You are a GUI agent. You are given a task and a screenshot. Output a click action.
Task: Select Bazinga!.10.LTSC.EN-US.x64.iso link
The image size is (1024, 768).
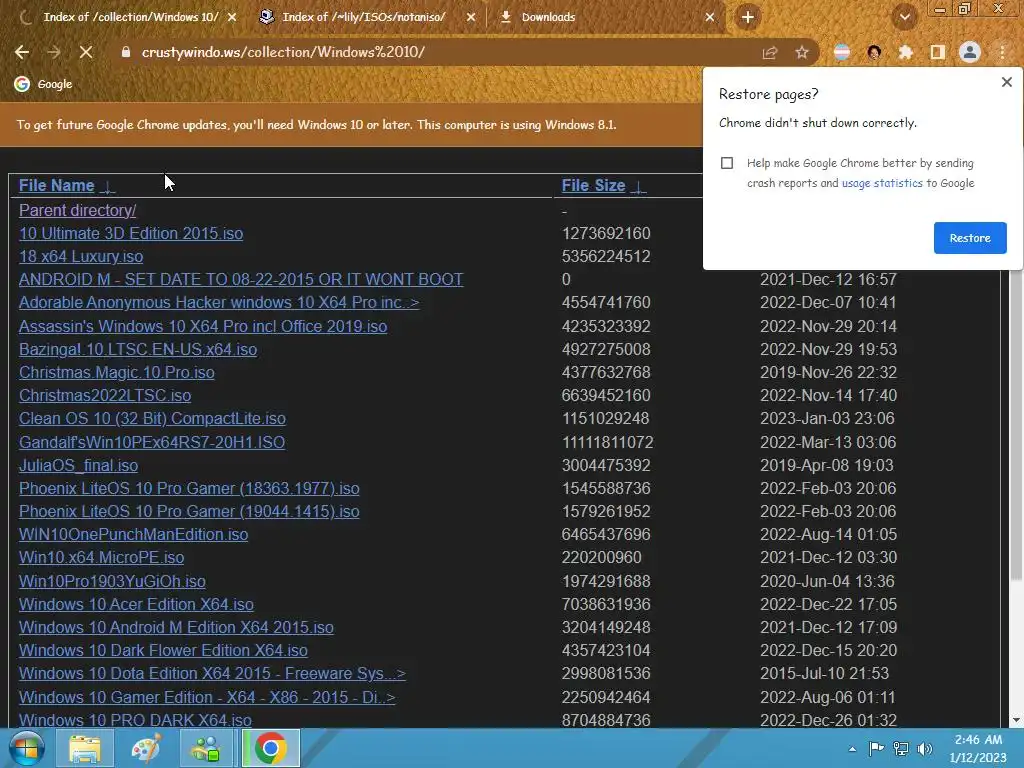tap(138, 349)
